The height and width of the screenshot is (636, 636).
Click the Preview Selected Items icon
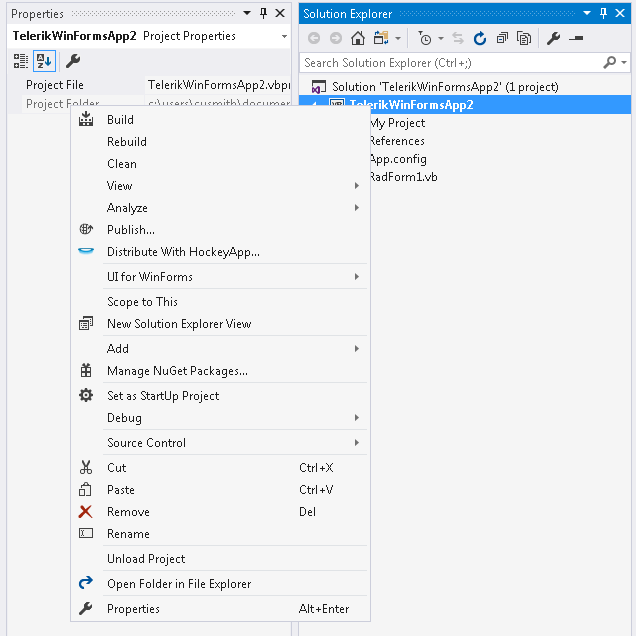(x=576, y=38)
